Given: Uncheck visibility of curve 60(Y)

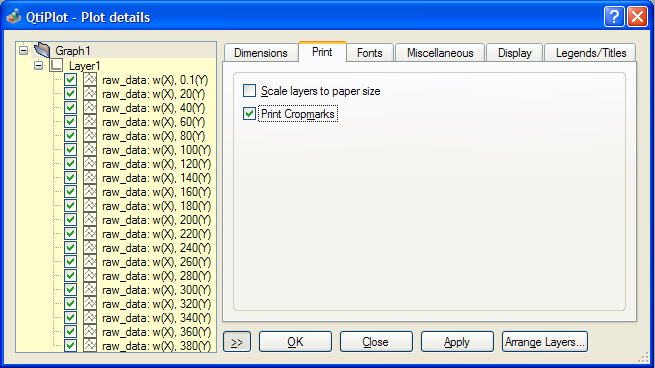Looking at the screenshot, I should [71, 122].
